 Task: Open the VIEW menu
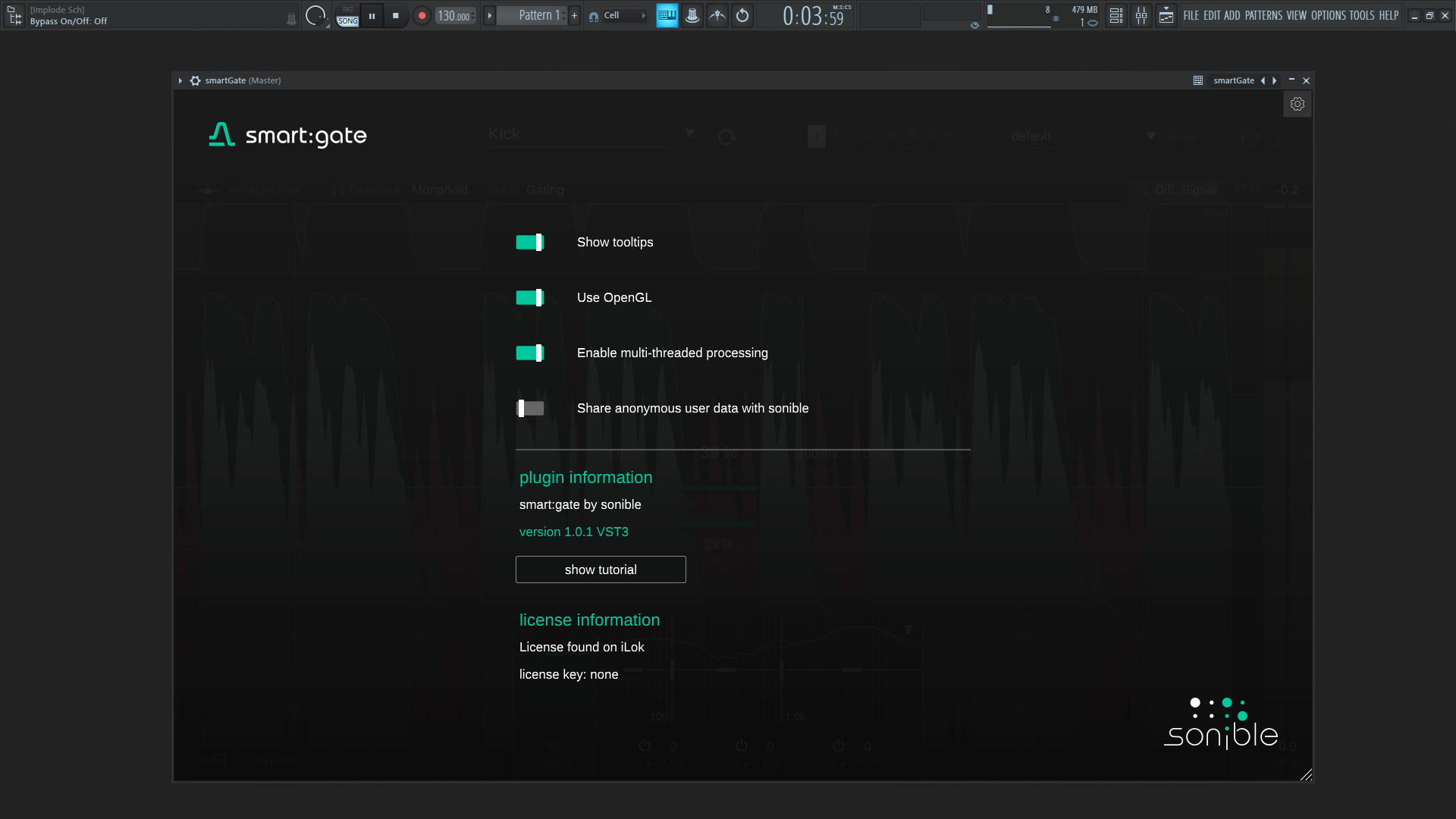(x=1297, y=15)
